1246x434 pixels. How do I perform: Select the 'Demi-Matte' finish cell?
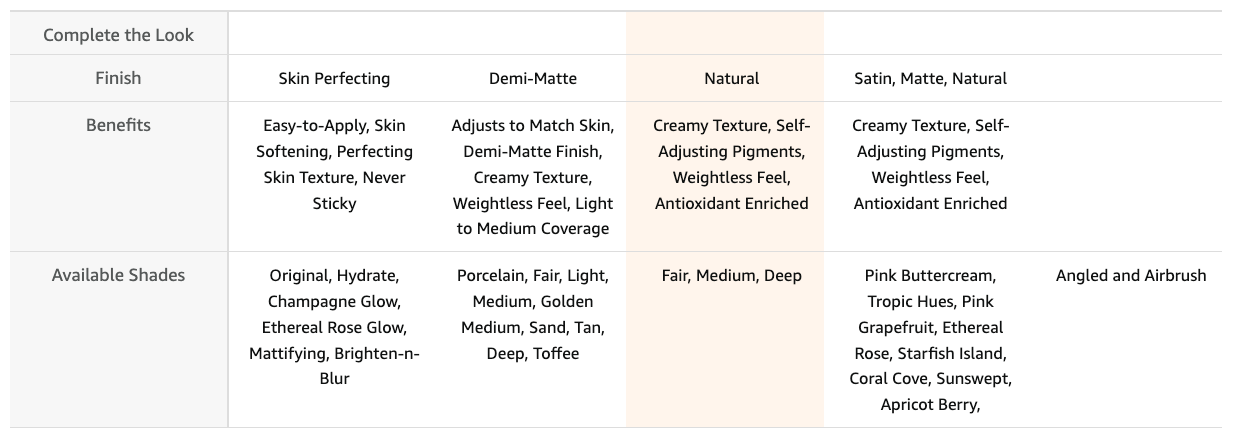click(533, 78)
